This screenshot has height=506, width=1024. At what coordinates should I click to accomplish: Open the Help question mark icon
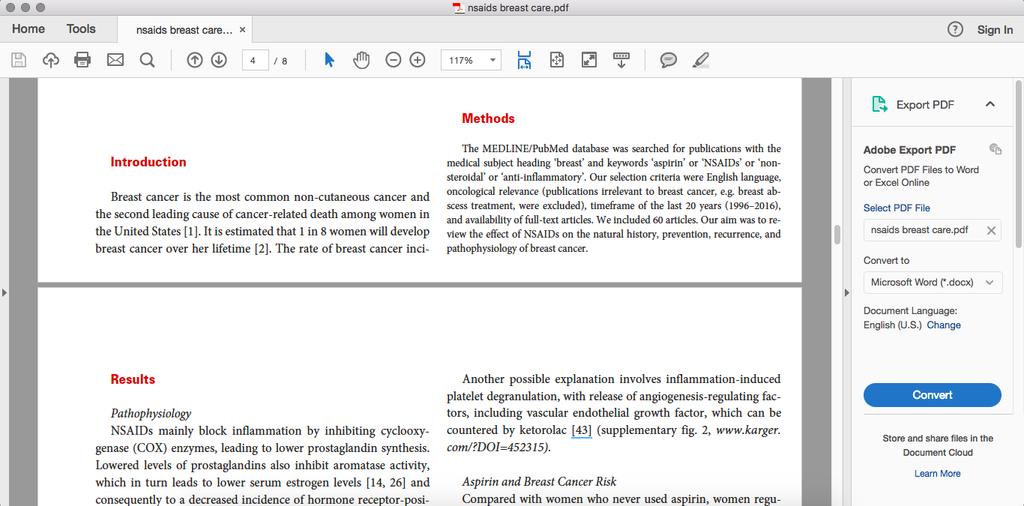pos(955,29)
